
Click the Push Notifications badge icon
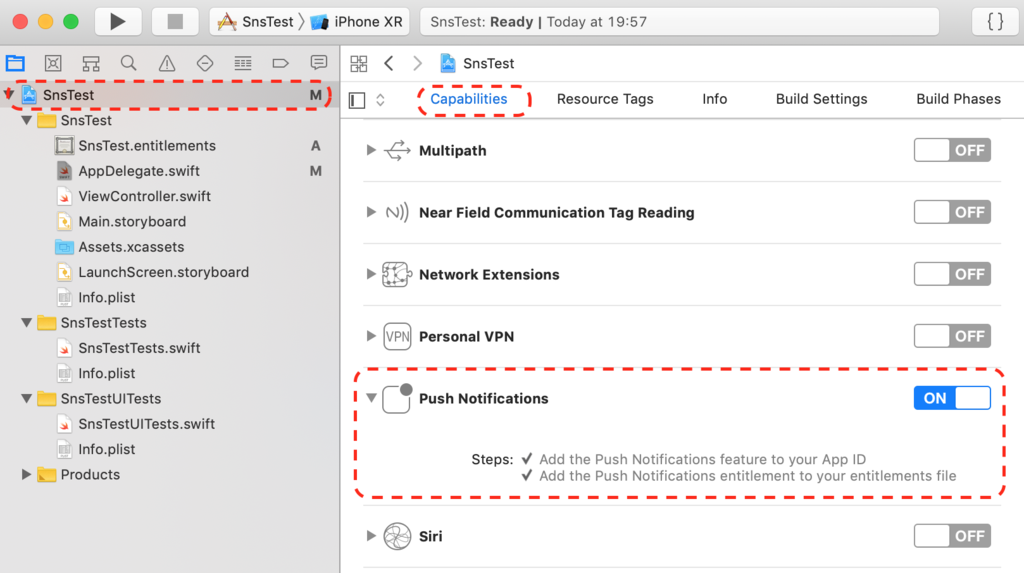[x=397, y=399]
